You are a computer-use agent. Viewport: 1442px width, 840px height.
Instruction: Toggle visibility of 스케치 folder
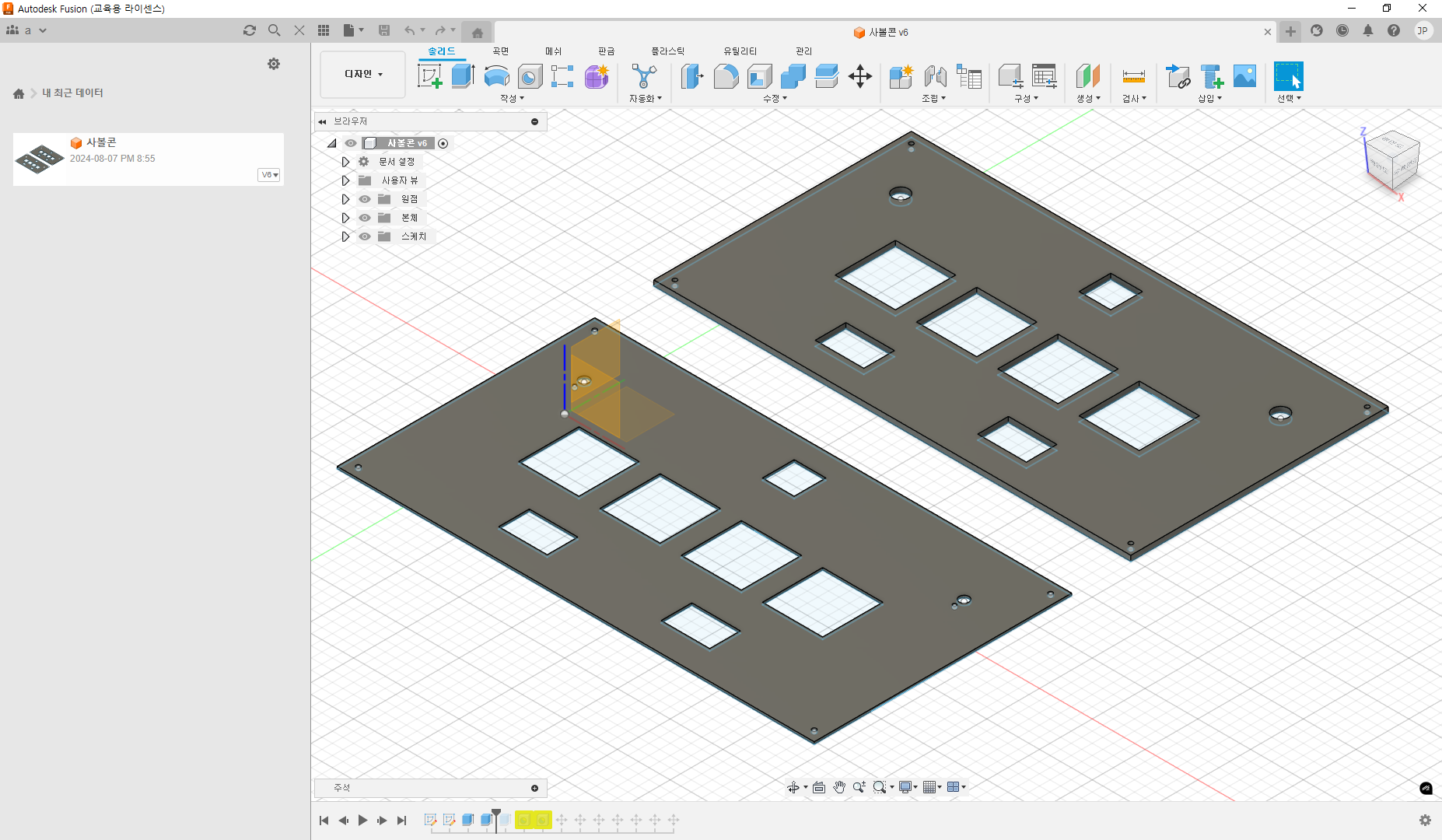click(x=365, y=236)
